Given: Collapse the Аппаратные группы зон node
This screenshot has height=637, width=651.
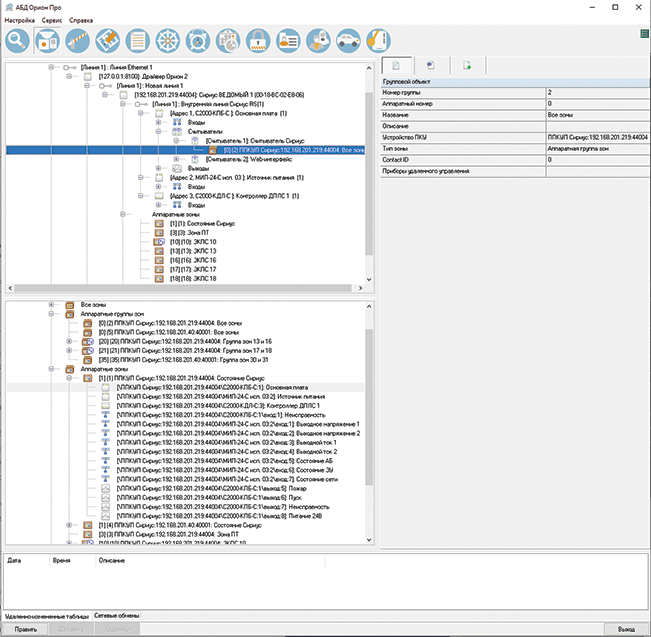Looking at the screenshot, I should click(x=51, y=313).
